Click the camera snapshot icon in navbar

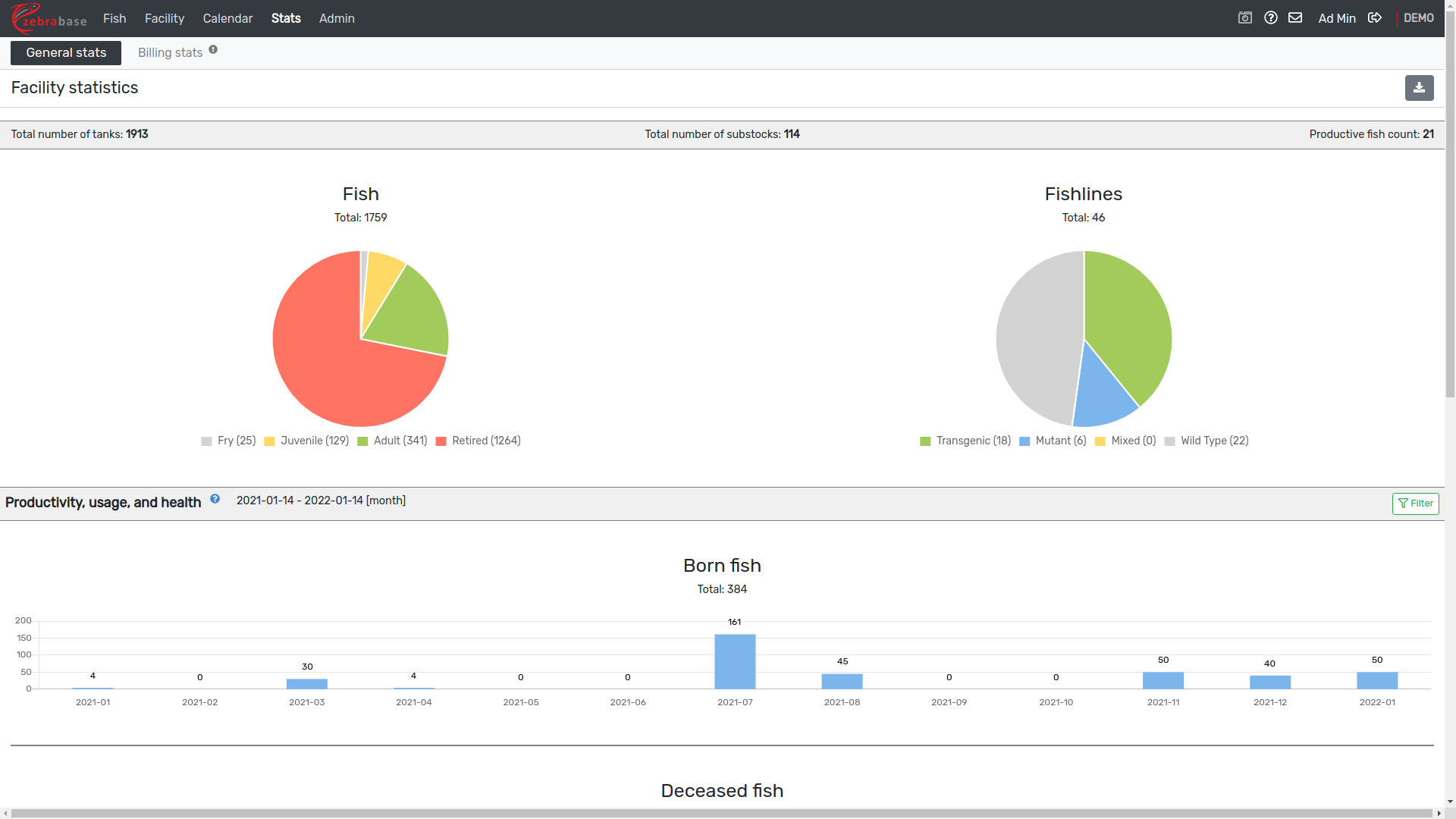point(1244,17)
